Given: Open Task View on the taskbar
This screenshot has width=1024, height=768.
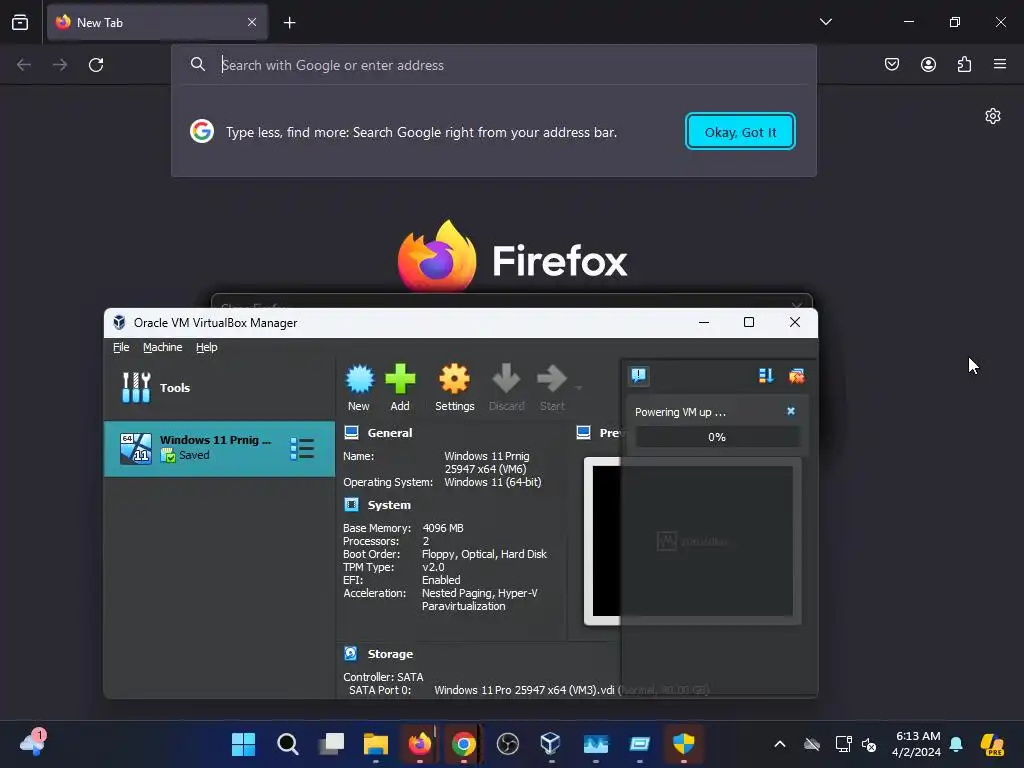Looking at the screenshot, I should (x=331, y=744).
